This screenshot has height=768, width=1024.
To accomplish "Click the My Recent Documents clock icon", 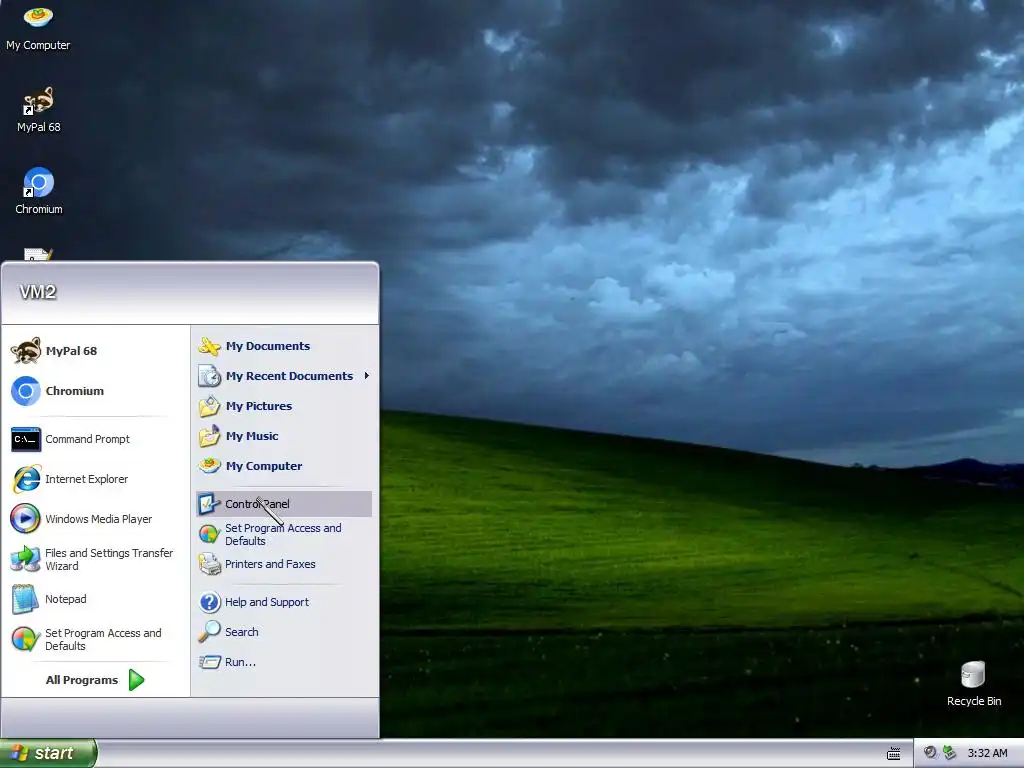I will [210, 376].
